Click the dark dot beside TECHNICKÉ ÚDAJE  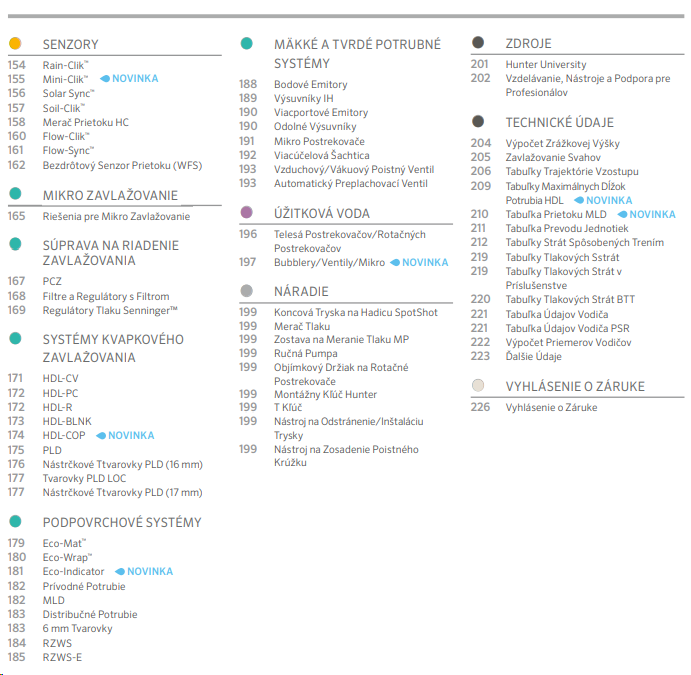(x=478, y=121)
